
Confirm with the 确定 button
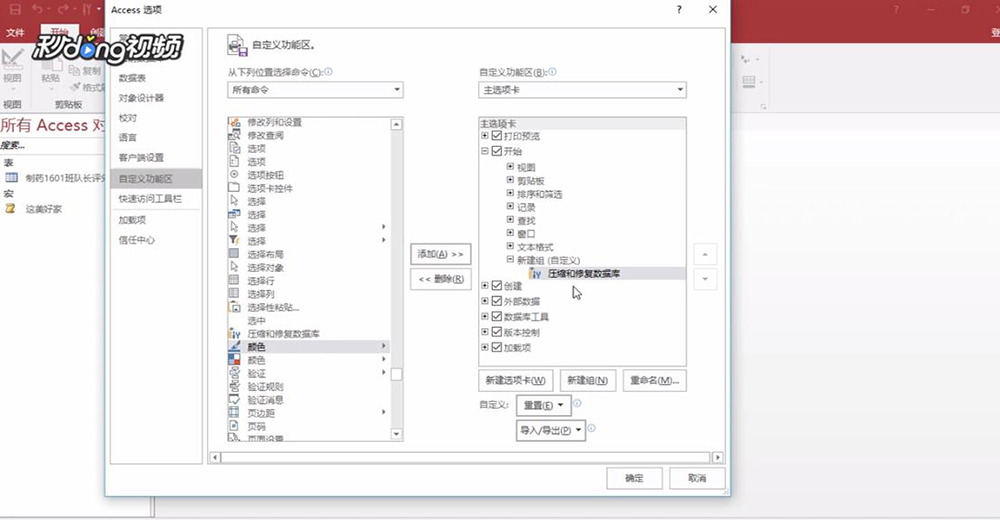coord(634,478)
